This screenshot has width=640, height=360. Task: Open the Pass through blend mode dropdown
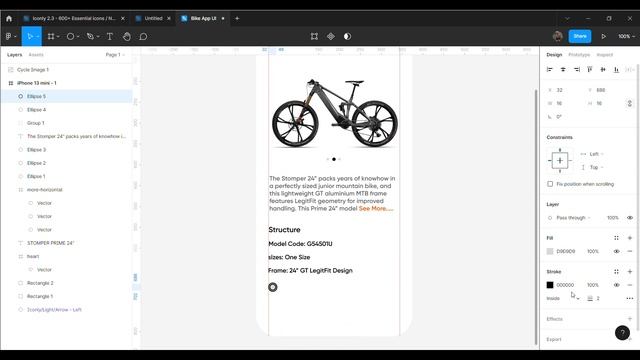coord(570,218)
